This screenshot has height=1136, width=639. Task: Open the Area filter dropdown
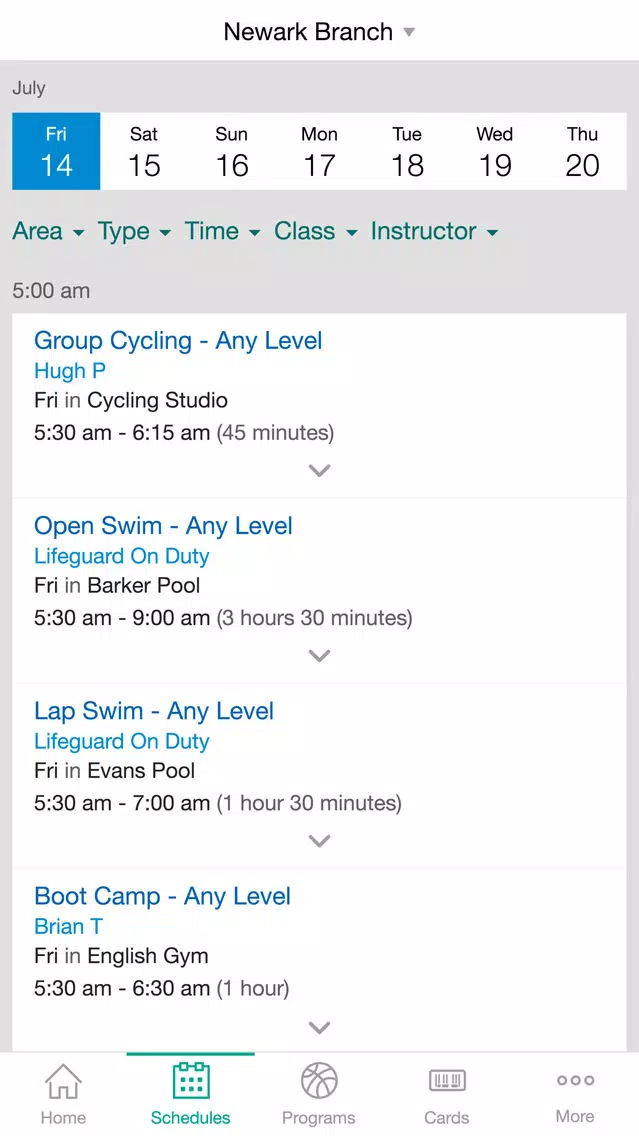pos(49,231)
